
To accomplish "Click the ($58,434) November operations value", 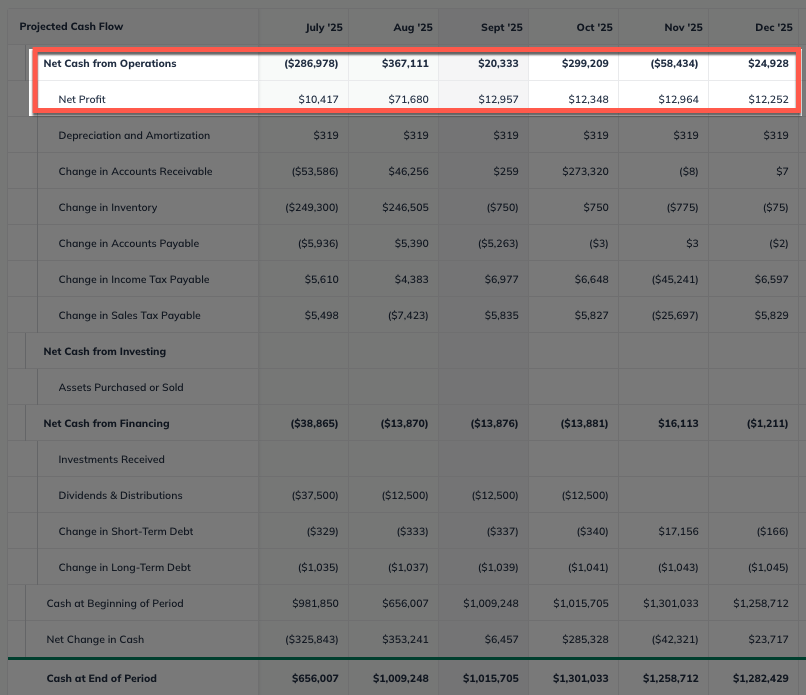I will pyautogui.click(x=674, y=63).
